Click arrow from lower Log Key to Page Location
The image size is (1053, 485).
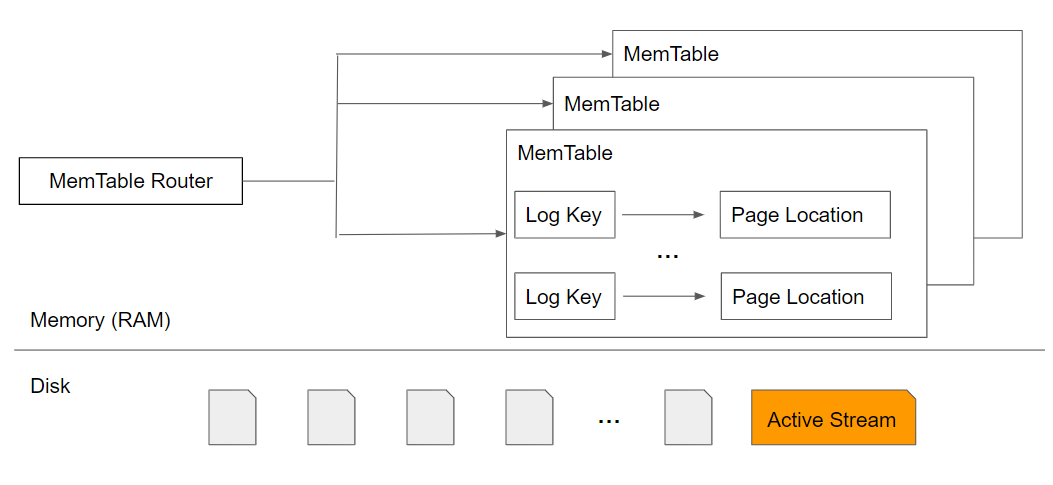pos(664,296)
